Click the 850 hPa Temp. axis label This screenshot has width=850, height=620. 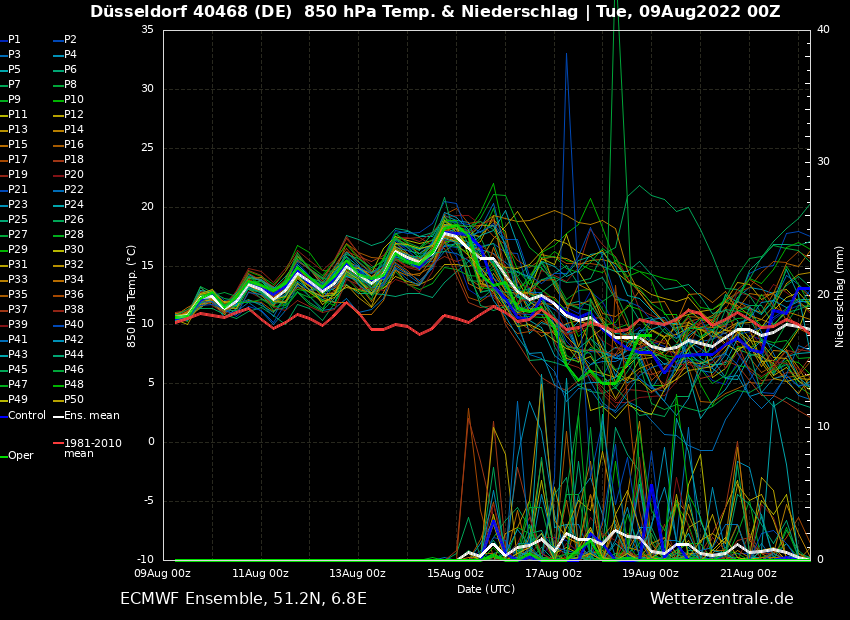[x=132, y=296]
